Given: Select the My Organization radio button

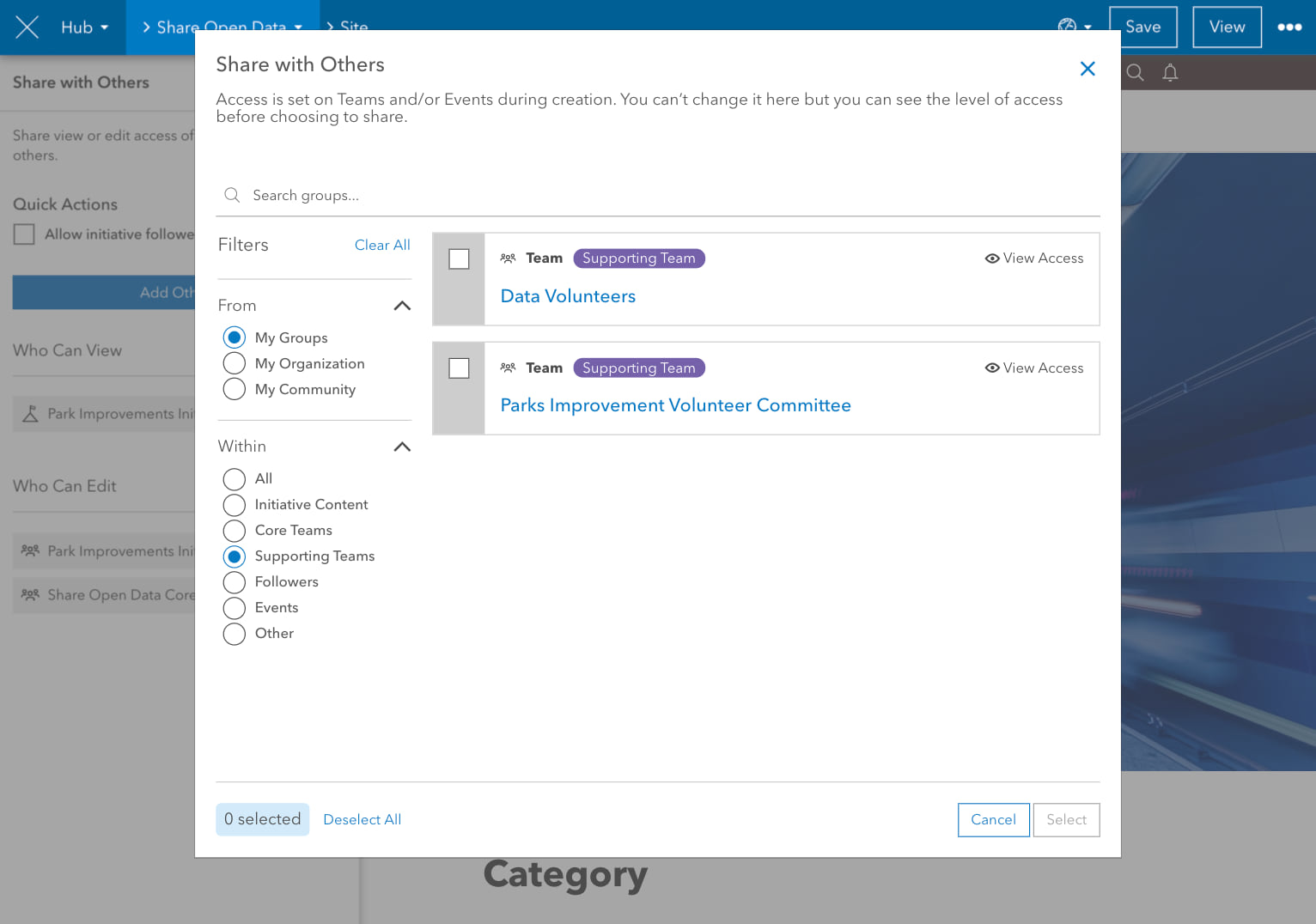Looking at the screenshot, I should coord(234,363).
